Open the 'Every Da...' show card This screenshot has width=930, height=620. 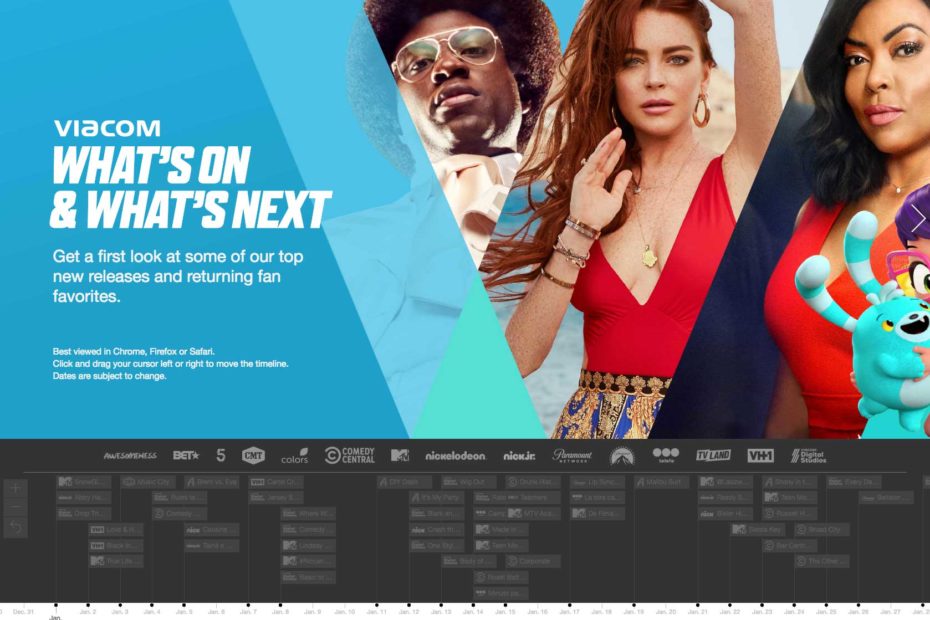(853, 482)
